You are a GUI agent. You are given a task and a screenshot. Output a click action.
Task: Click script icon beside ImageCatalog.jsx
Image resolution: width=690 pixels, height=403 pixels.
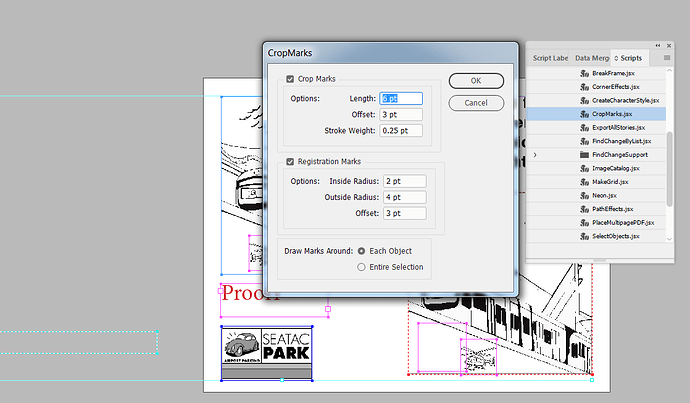tap(584, 169)
